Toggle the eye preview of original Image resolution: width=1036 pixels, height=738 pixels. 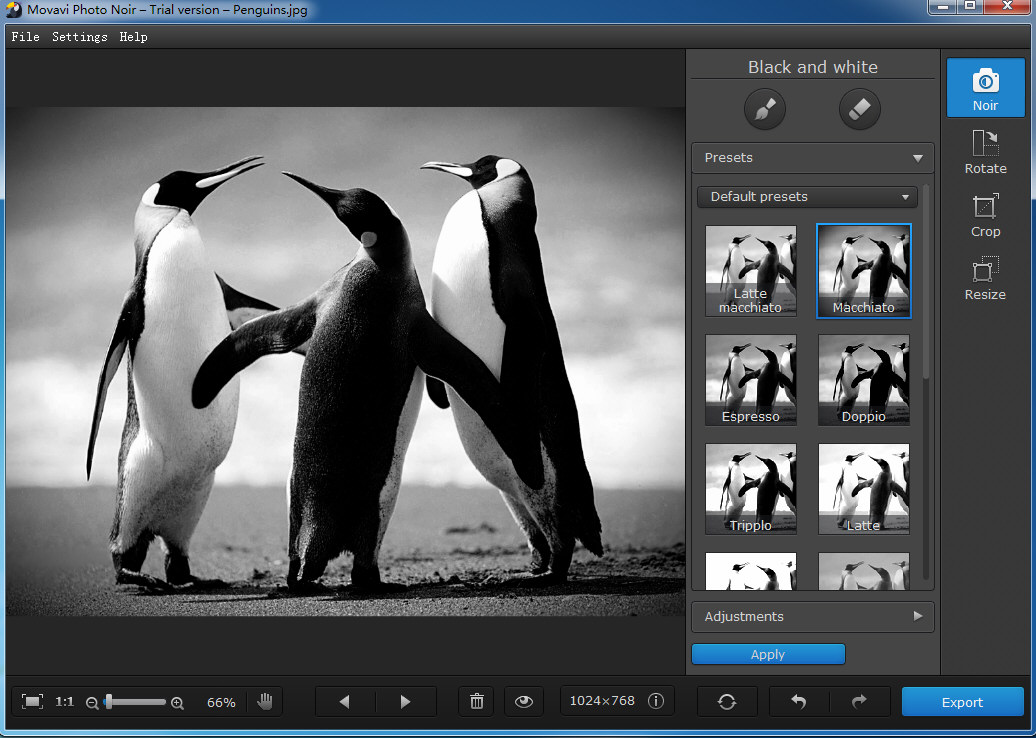(524, 701)
